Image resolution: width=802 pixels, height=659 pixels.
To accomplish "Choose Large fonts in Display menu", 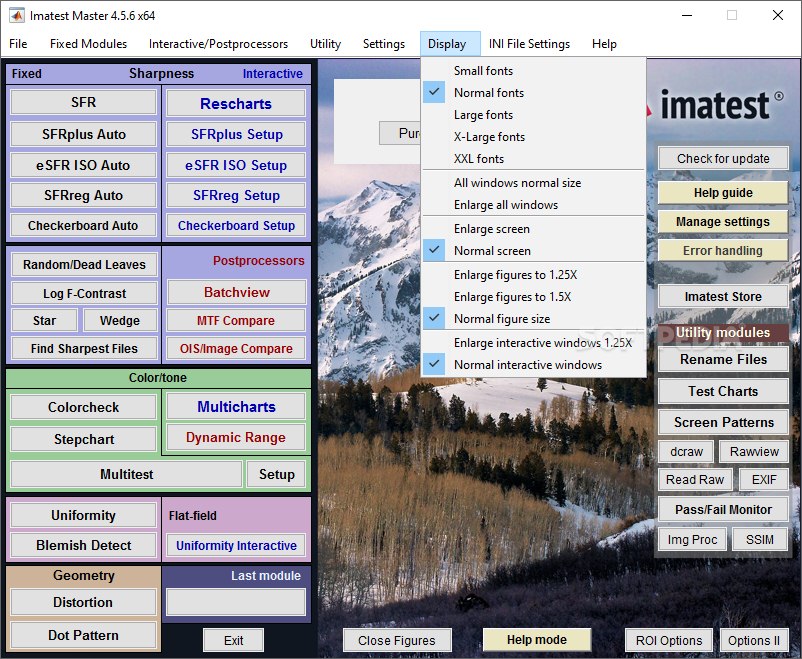I will (x=533, y=115).
